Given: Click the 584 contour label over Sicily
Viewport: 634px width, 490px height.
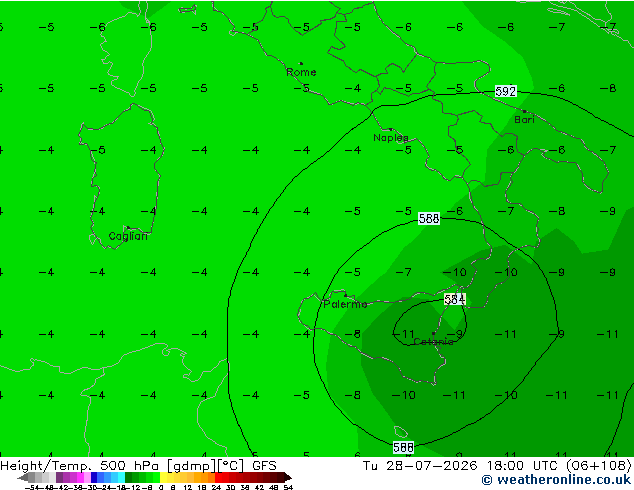Looking at the screenshot, I should tap(454, 300).
